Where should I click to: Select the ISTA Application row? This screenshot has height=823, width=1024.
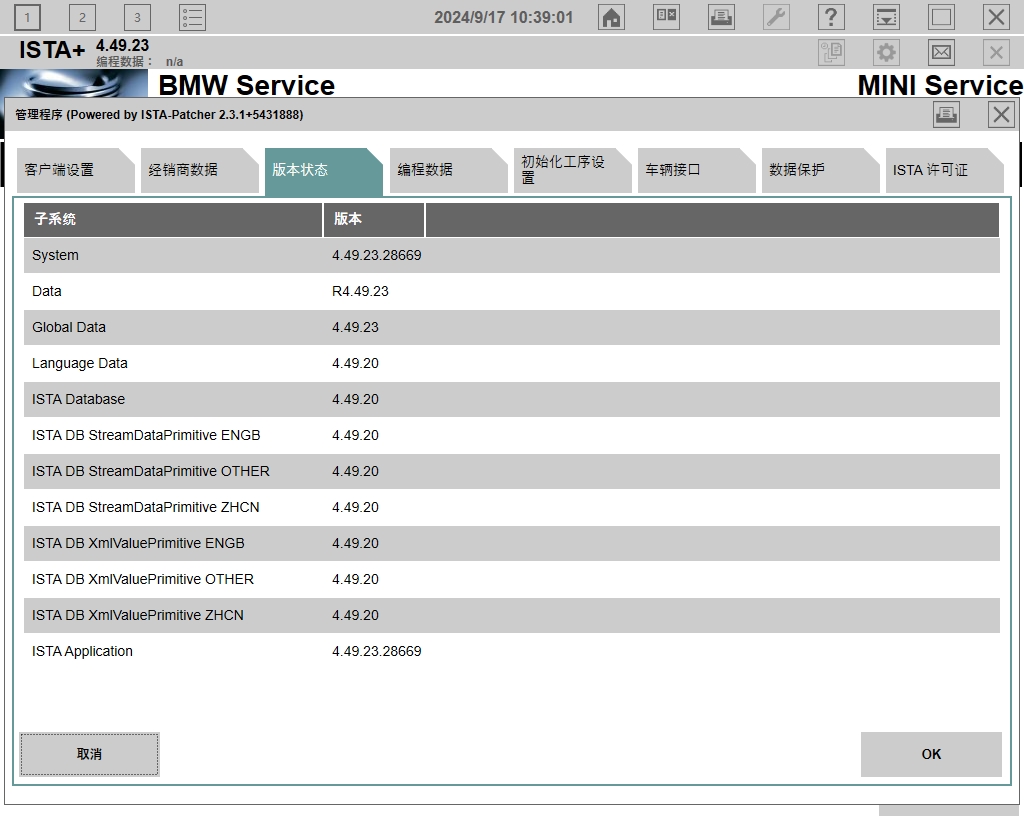(512, 651)
